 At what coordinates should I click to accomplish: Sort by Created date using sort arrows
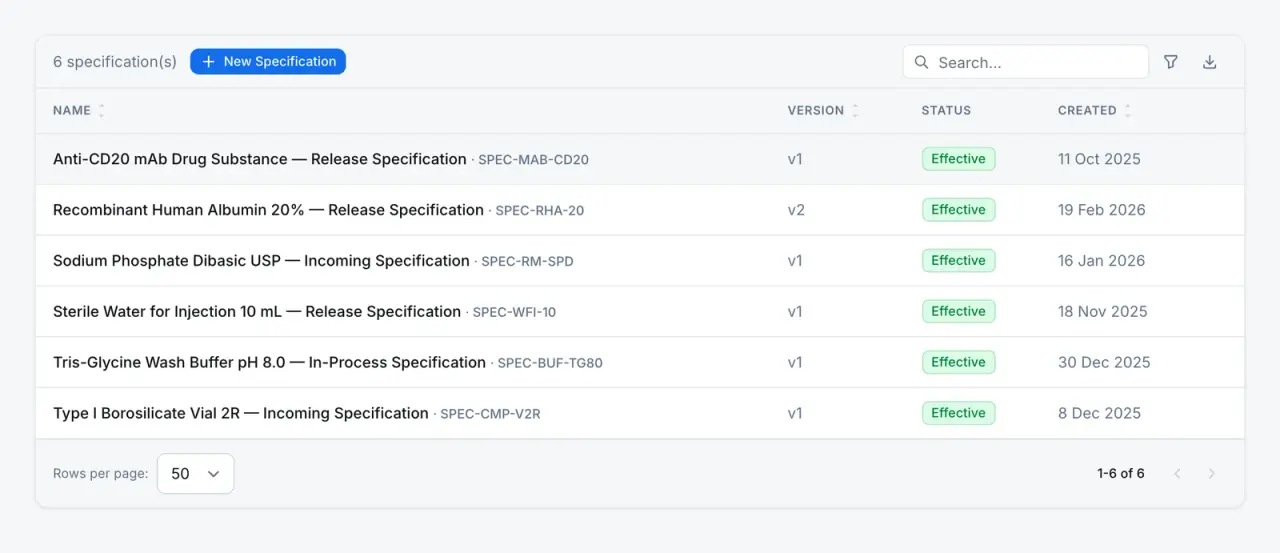[1127, 111]
